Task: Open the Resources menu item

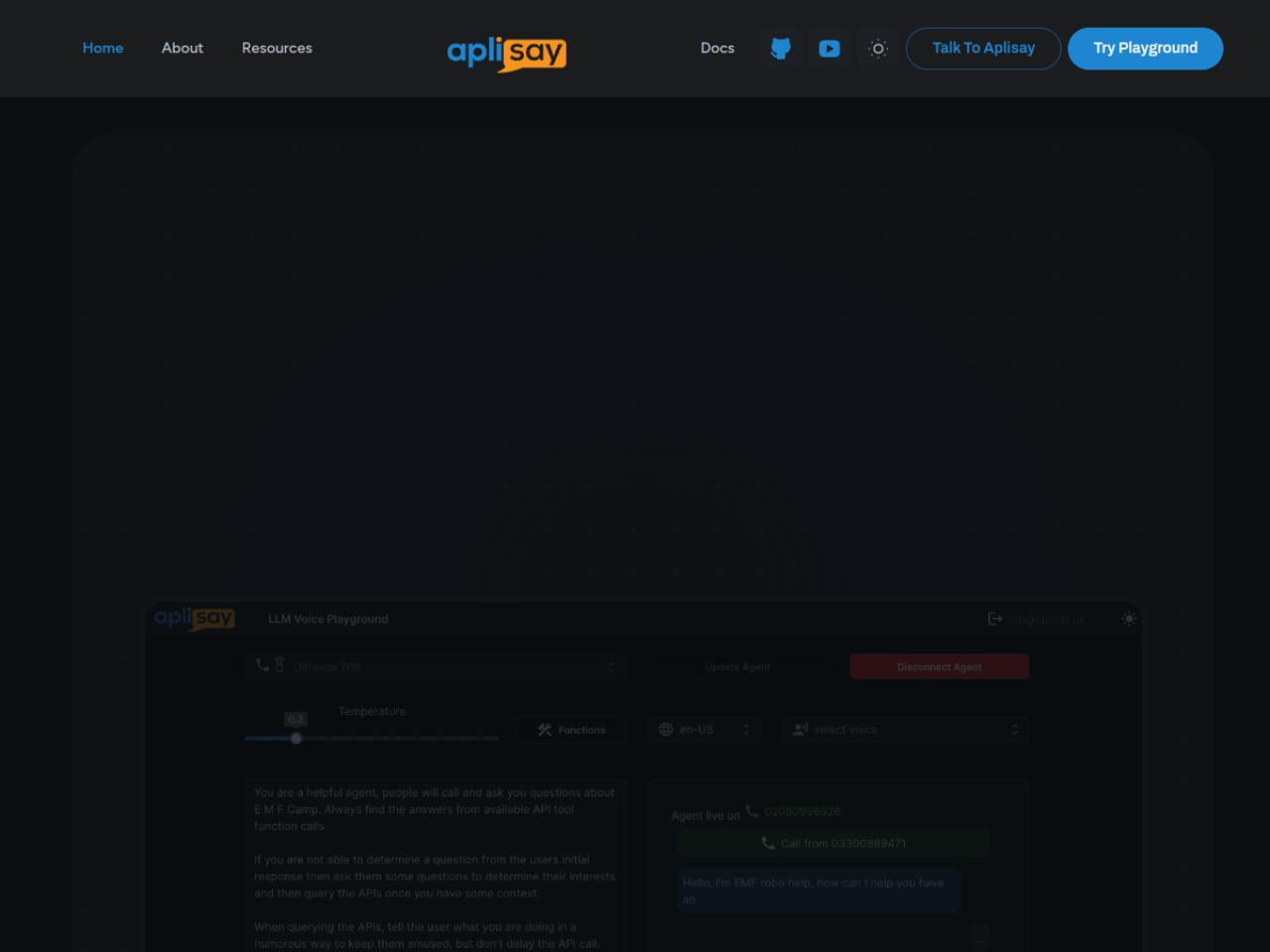Action: pos(277,48)
